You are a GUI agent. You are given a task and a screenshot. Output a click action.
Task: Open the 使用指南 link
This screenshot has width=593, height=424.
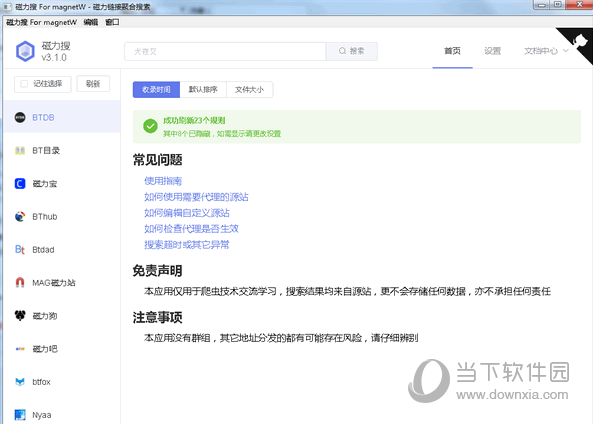click(163, 181)
